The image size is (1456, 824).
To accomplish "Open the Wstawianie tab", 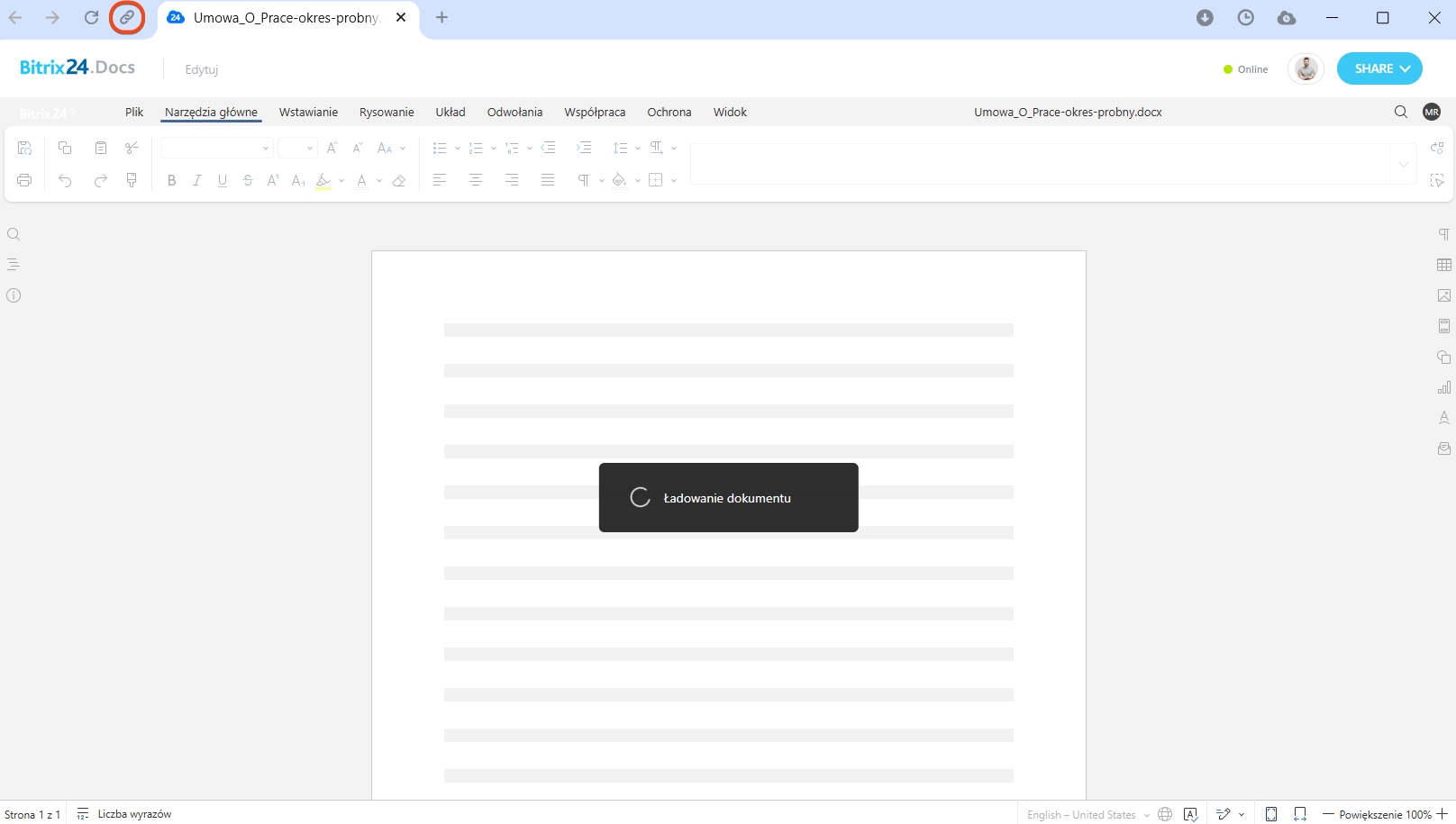I will click(x=308, y=112).
